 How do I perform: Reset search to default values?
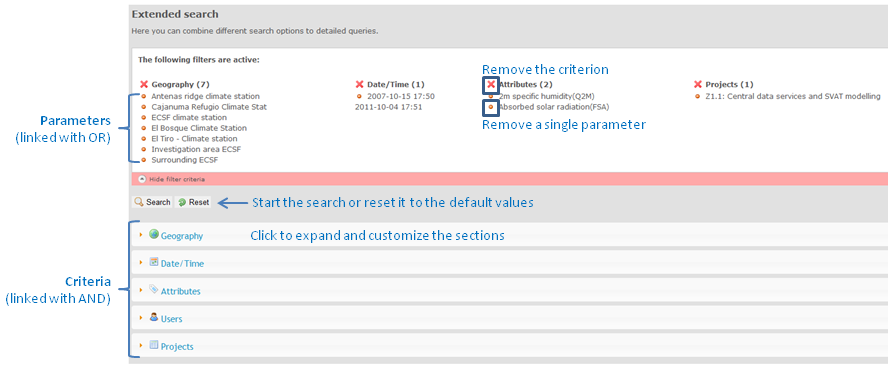[x=193, y=202]
